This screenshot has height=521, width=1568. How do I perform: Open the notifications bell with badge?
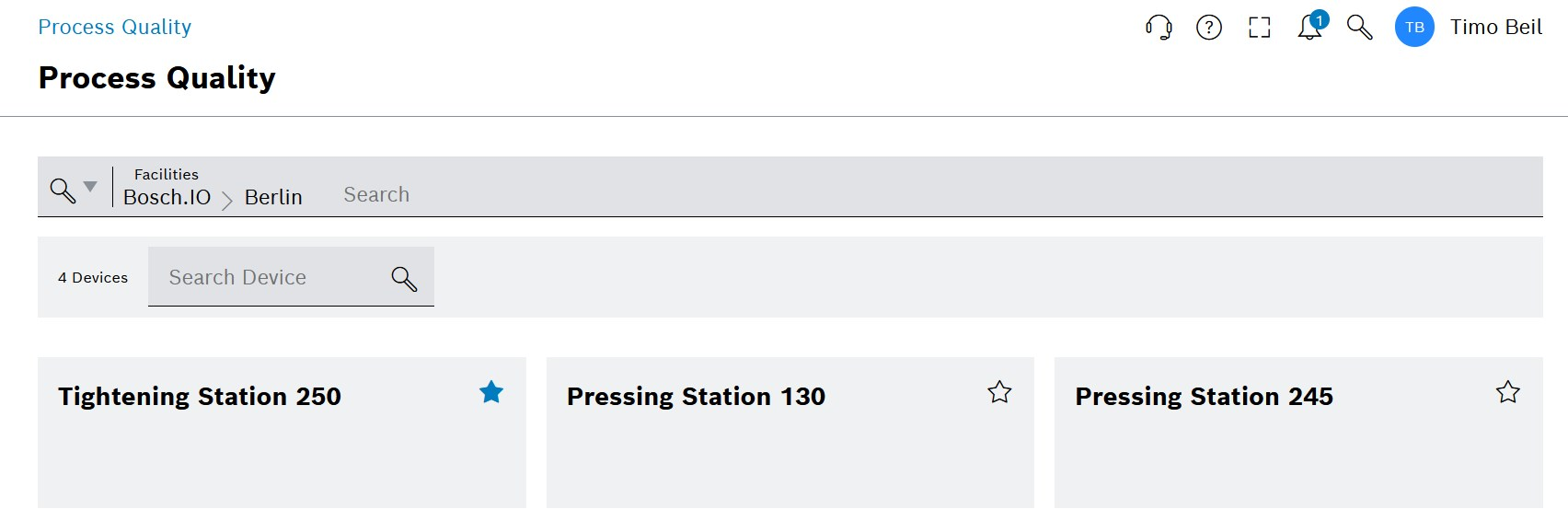(1312, 26)
